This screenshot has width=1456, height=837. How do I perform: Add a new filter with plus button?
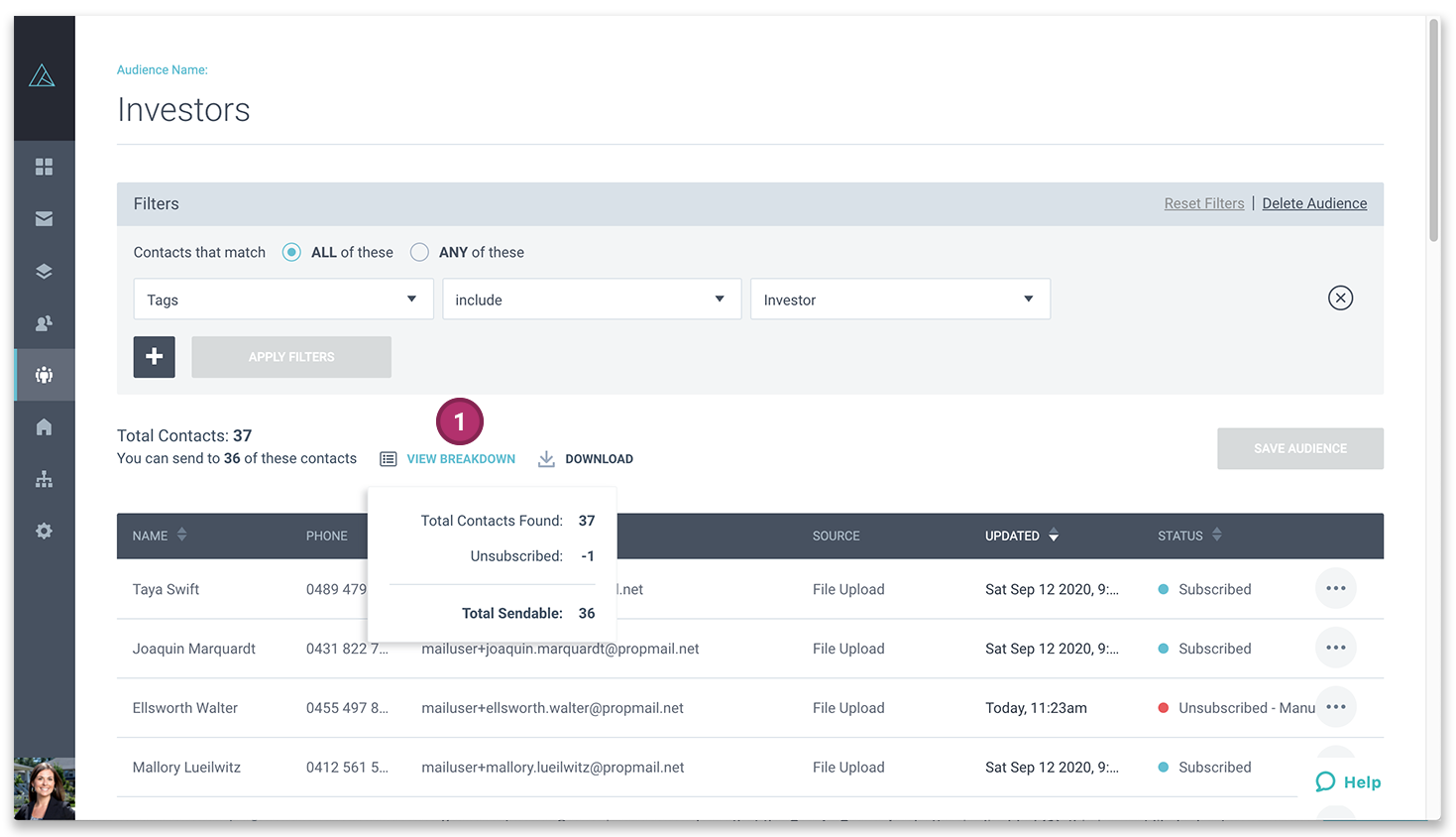[155, 357]
